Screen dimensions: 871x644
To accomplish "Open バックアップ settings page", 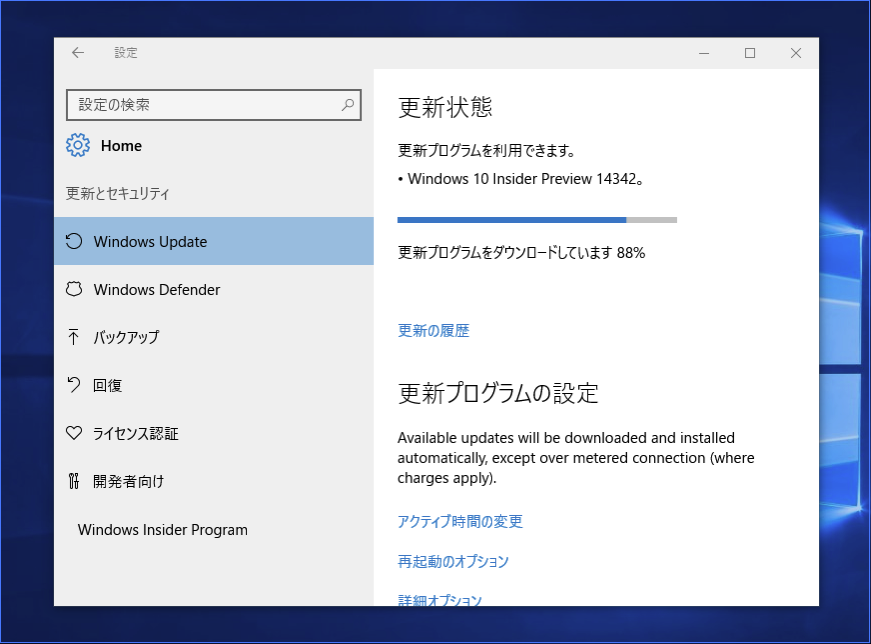I will 214,337.
